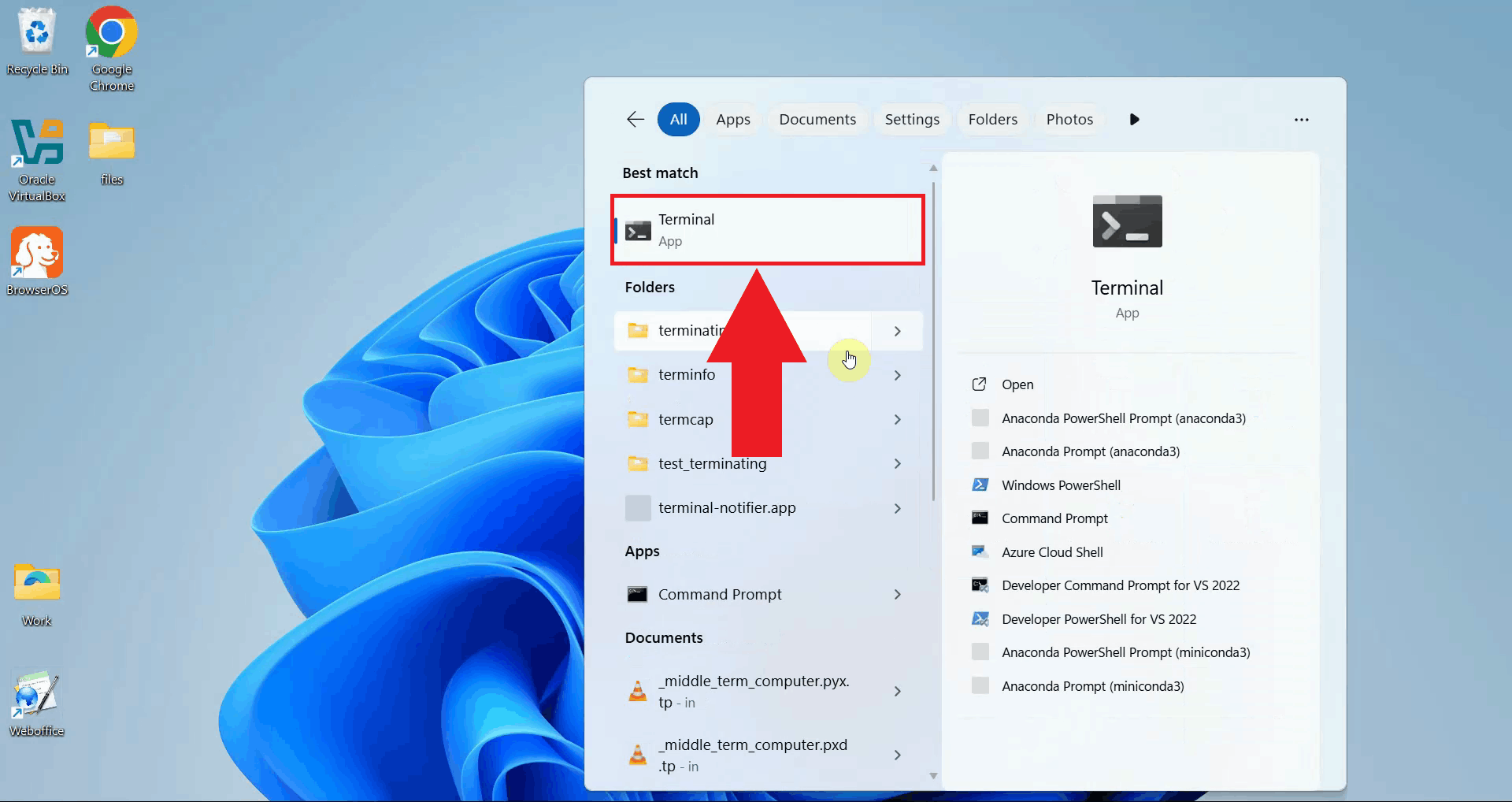Screen dimensions: 1512x802
Task: Expand the terminfo folder chevron
Action: click(x=897, y=375)
